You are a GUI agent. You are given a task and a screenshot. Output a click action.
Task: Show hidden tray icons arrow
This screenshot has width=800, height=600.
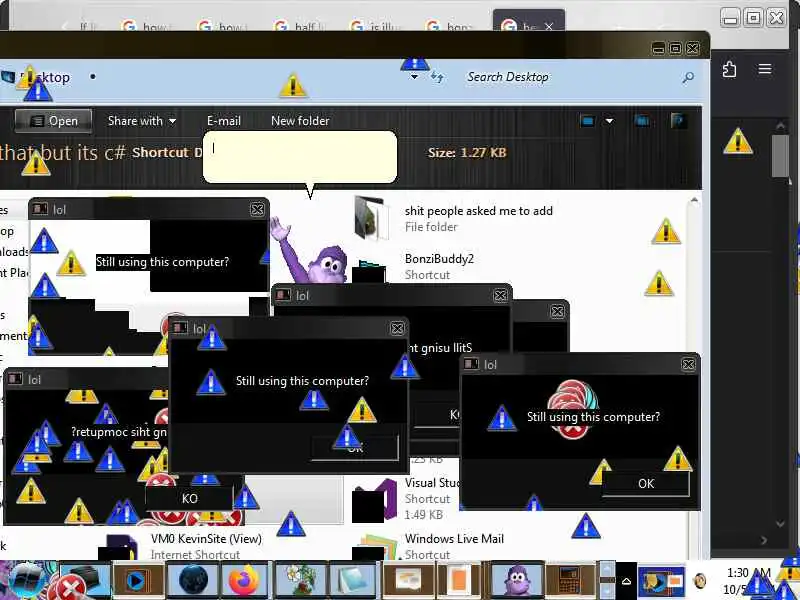click(626, 581)
